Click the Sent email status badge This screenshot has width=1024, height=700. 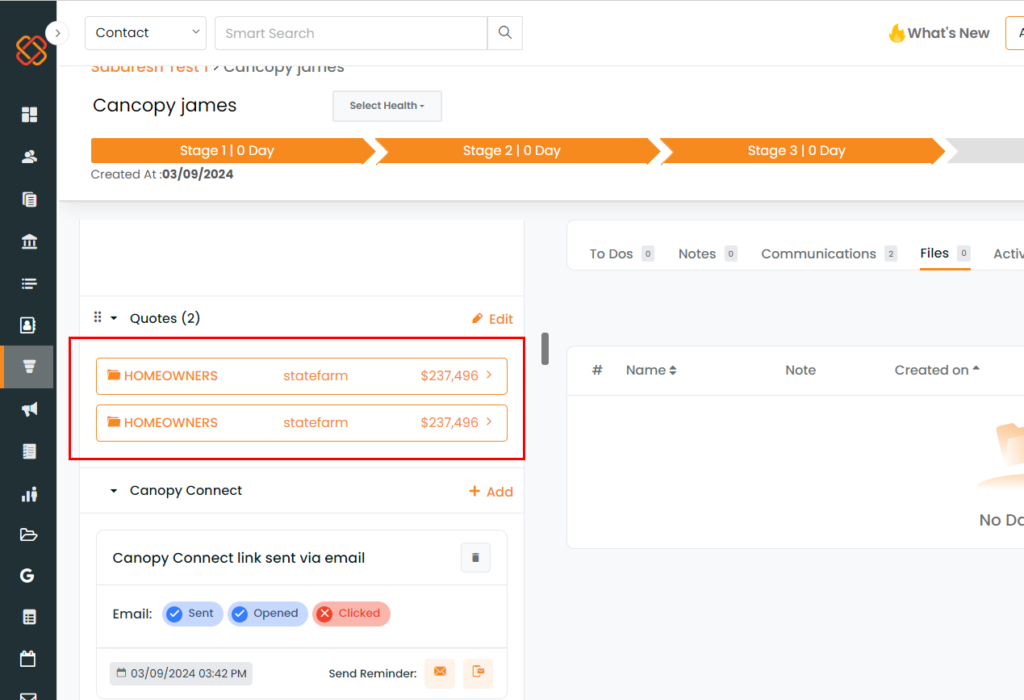(x=193, y=614)
